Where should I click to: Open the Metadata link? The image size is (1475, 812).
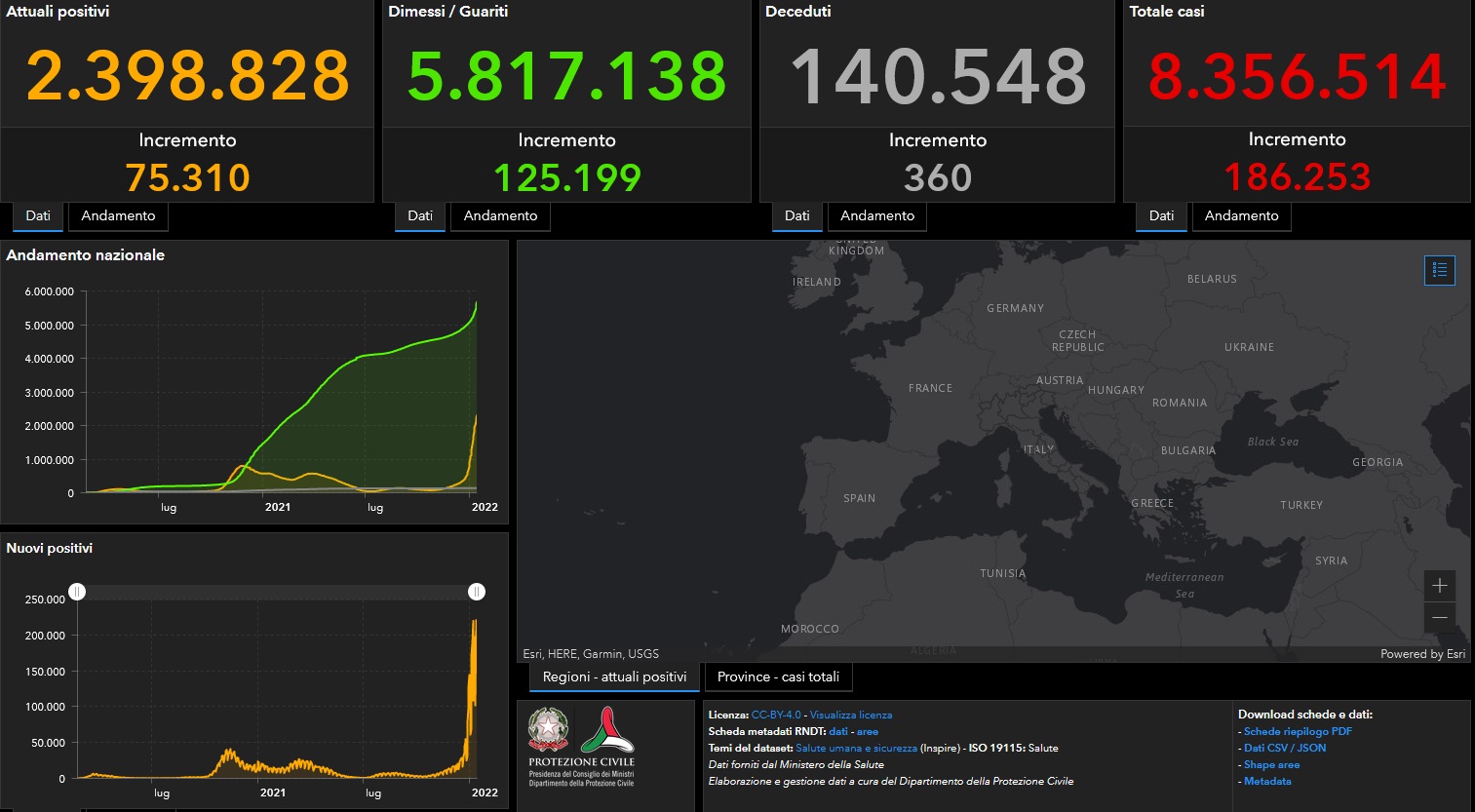pyautogui.click(x=1267, y=781)
